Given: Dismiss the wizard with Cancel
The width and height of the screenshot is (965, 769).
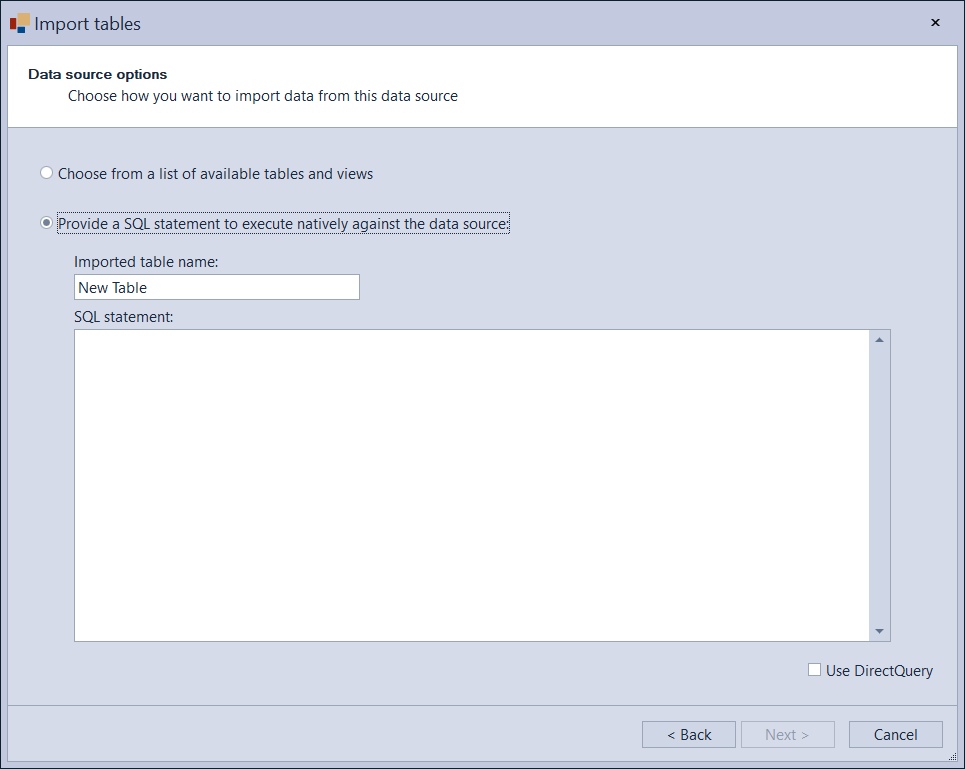Looking at the screenshot, I should pyautogui.click(x=895, y=734).
